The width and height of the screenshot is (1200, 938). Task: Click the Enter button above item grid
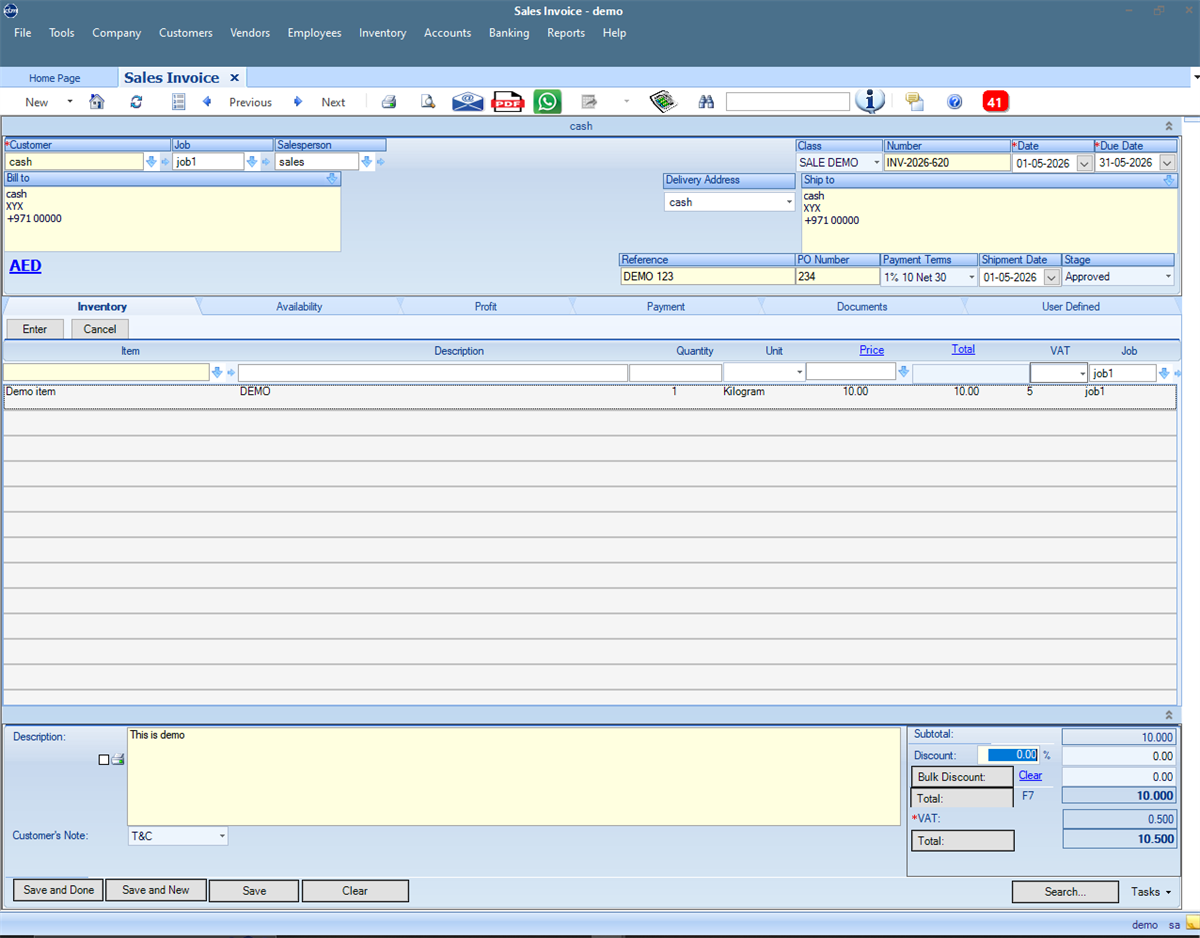coord(35,329)
